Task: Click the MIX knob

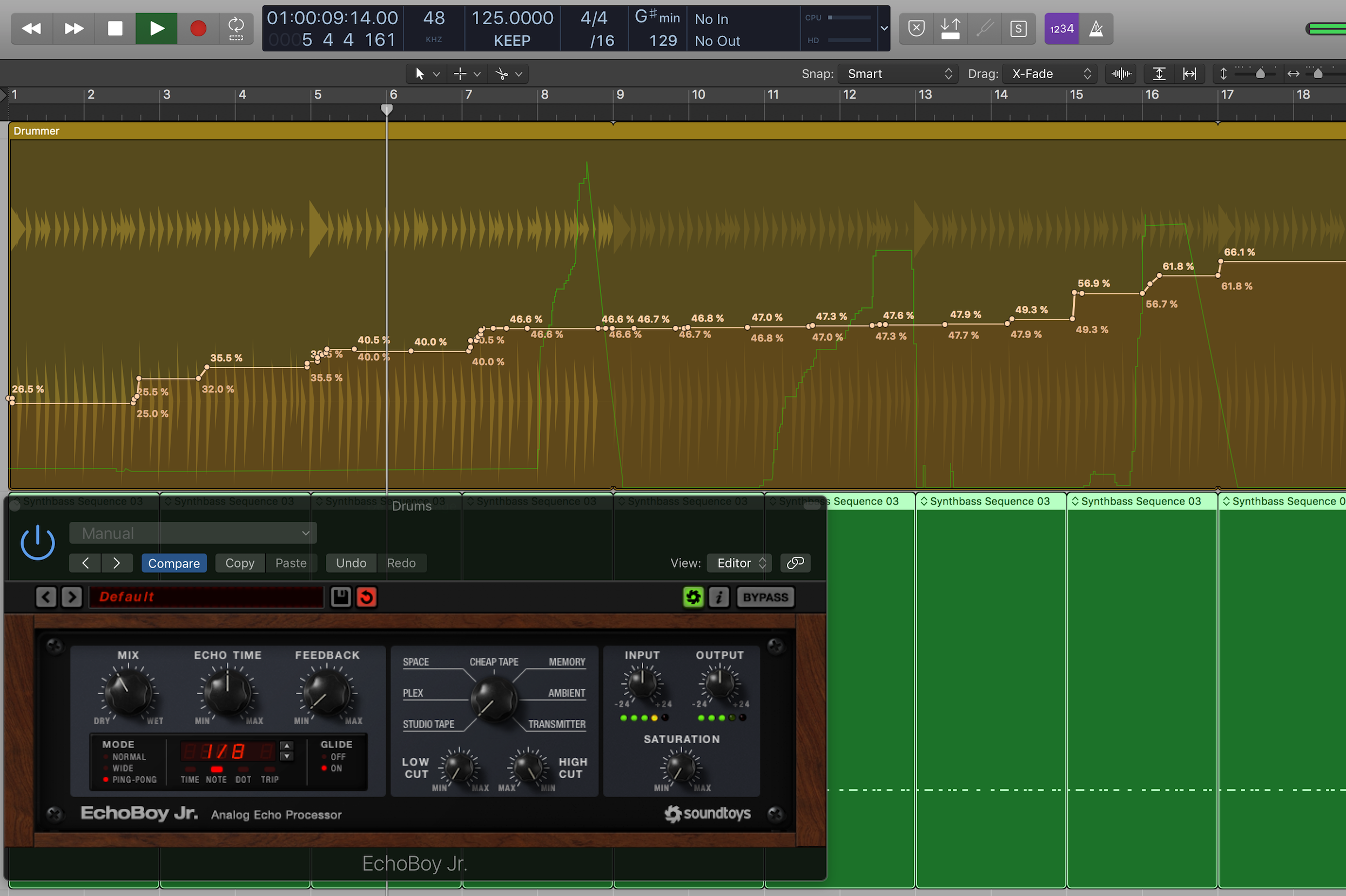Action: coord(129,692)
